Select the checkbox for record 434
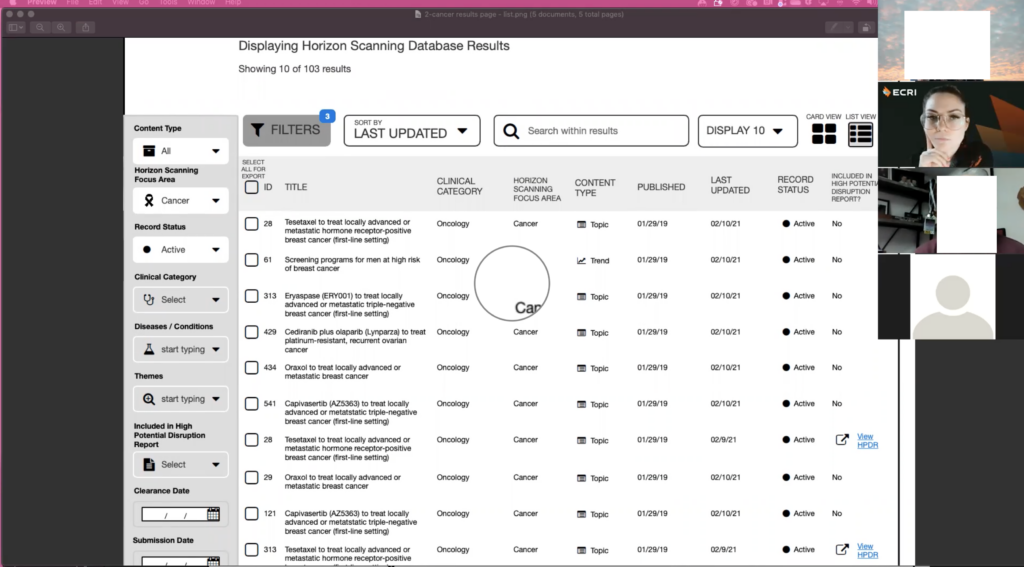The image size is (1024, 567). click(x=252, y=368)
